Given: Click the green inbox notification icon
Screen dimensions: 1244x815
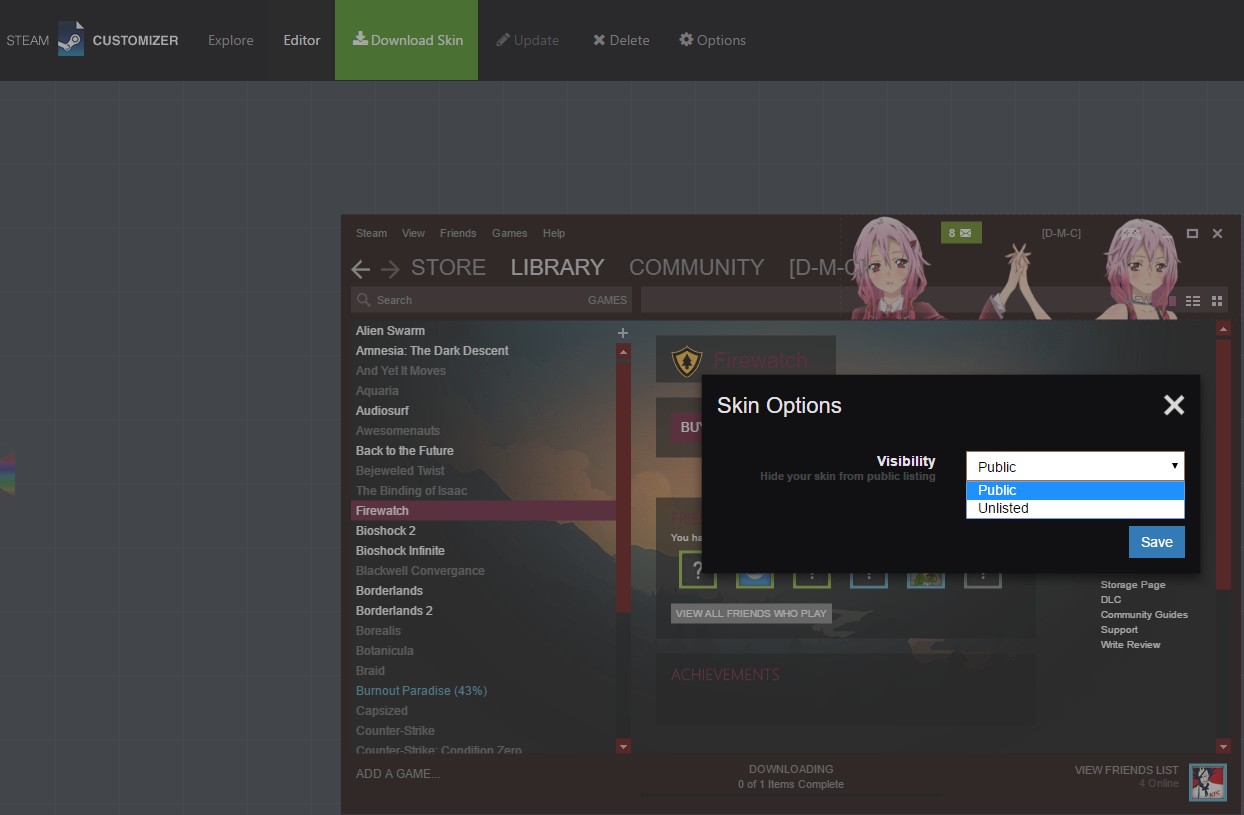Looking at the screenshot, I should point(961,233).
